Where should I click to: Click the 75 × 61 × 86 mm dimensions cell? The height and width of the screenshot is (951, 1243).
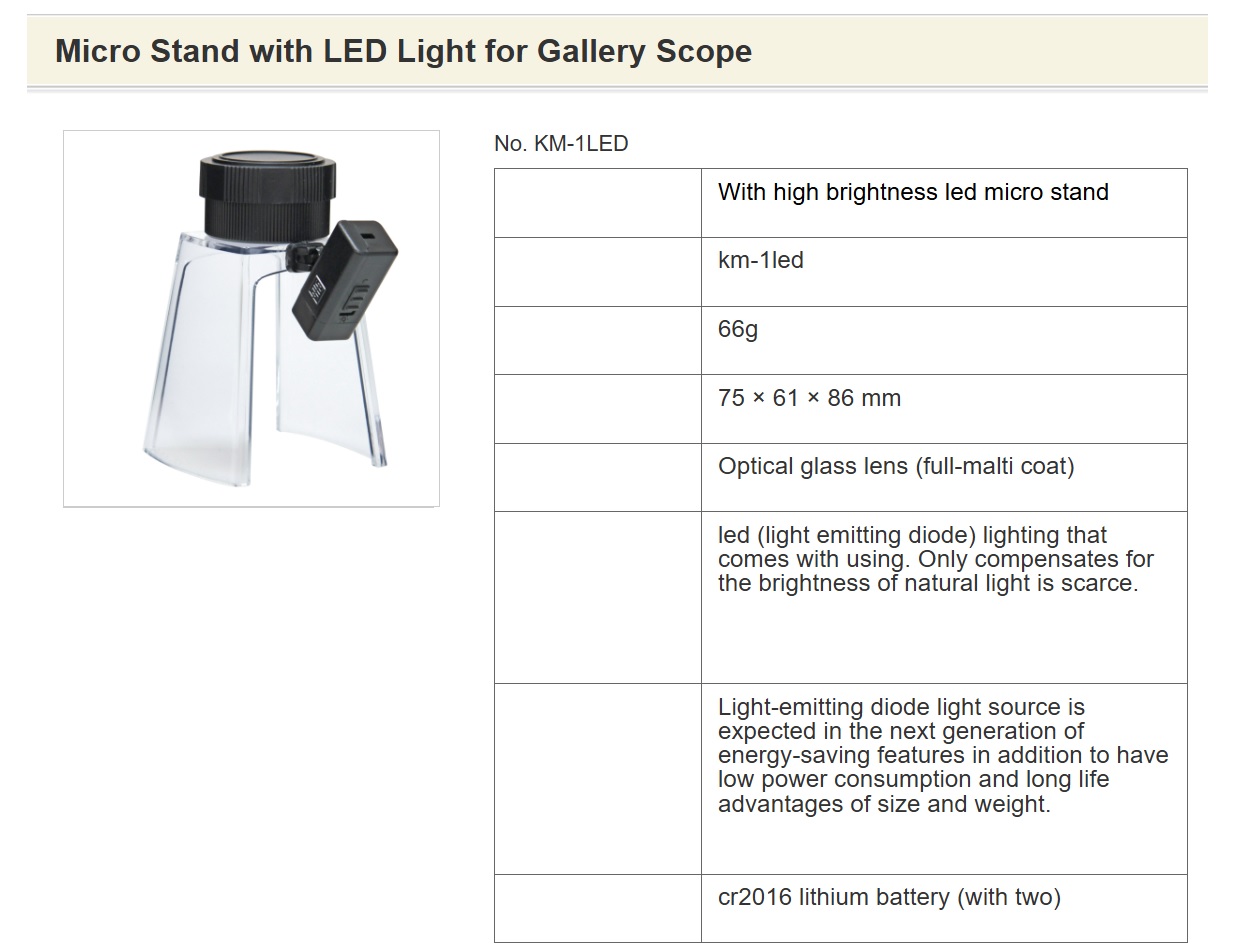pyautogui.click(x=944, y=409)
